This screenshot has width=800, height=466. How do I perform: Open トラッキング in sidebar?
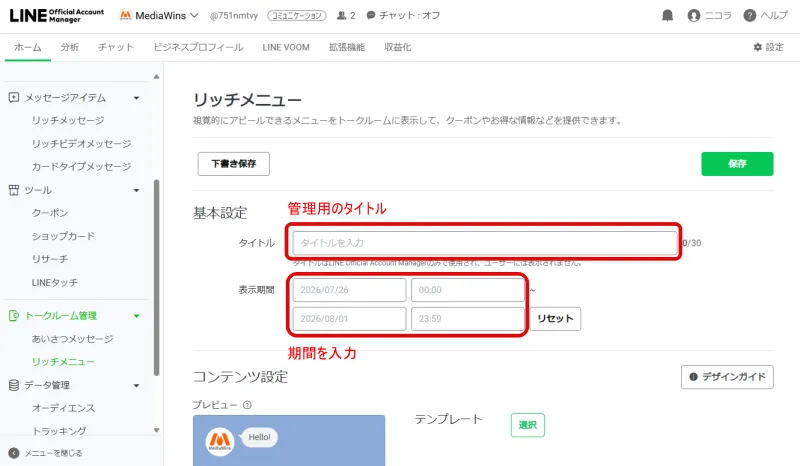(x=59, y=430)
